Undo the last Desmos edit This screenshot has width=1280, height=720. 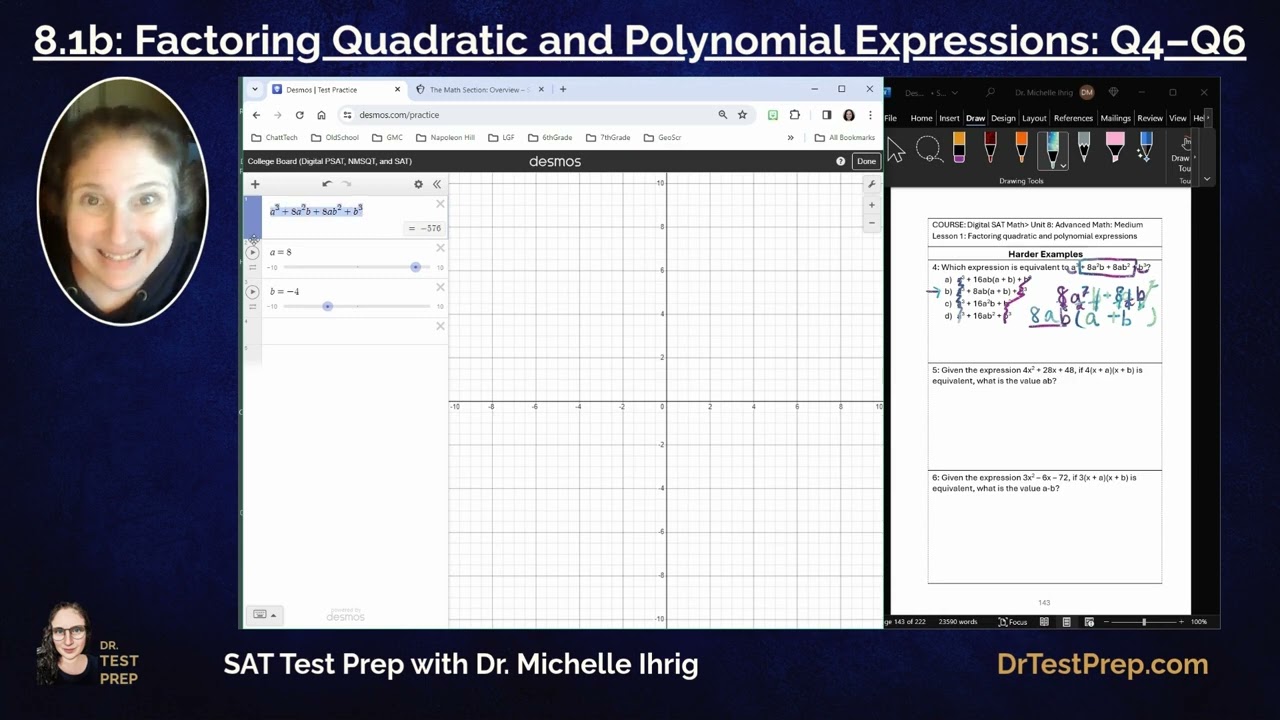(x=327, y=184)
